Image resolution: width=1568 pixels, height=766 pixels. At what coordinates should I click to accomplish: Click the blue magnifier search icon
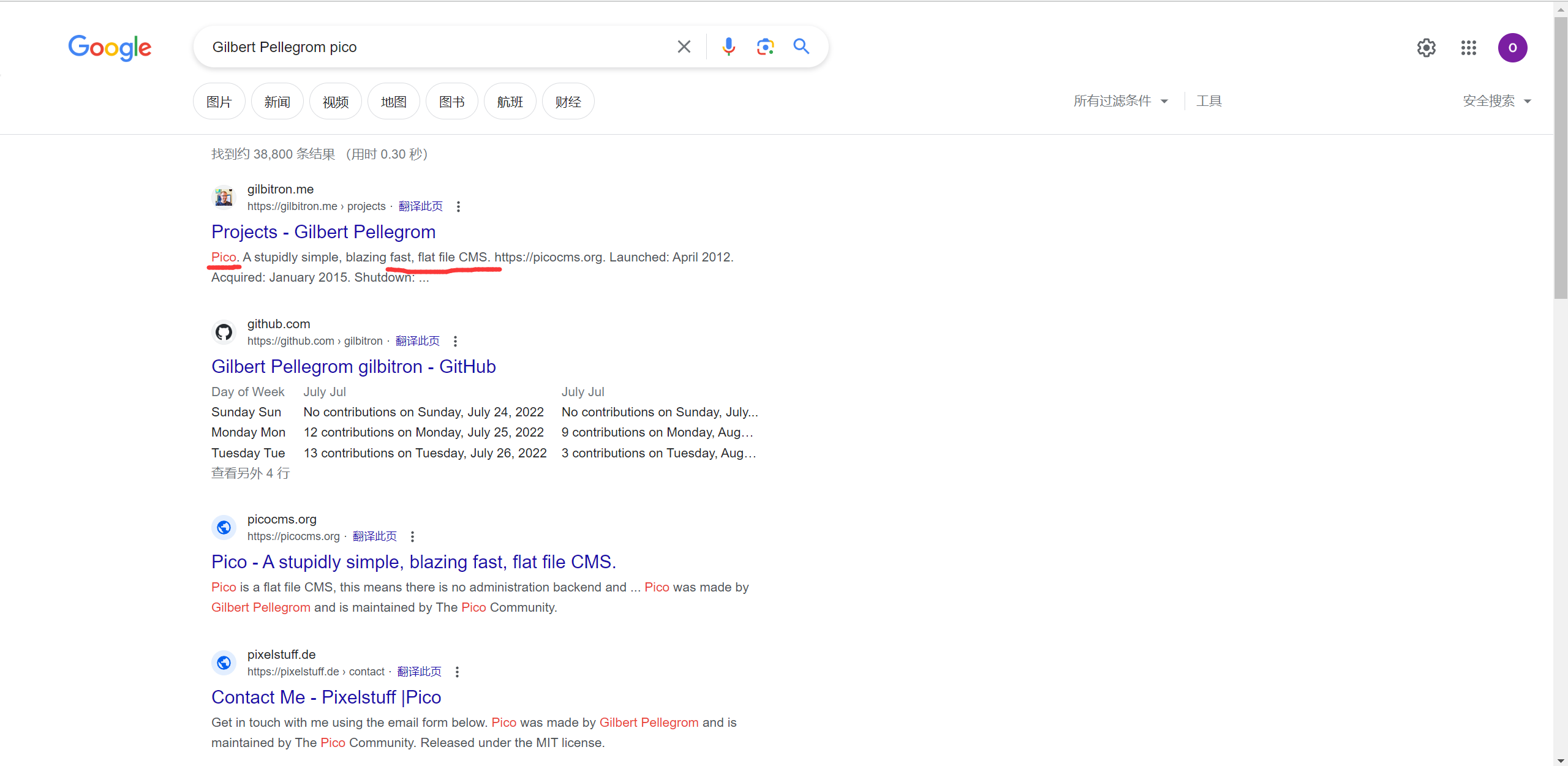point(801,47)
